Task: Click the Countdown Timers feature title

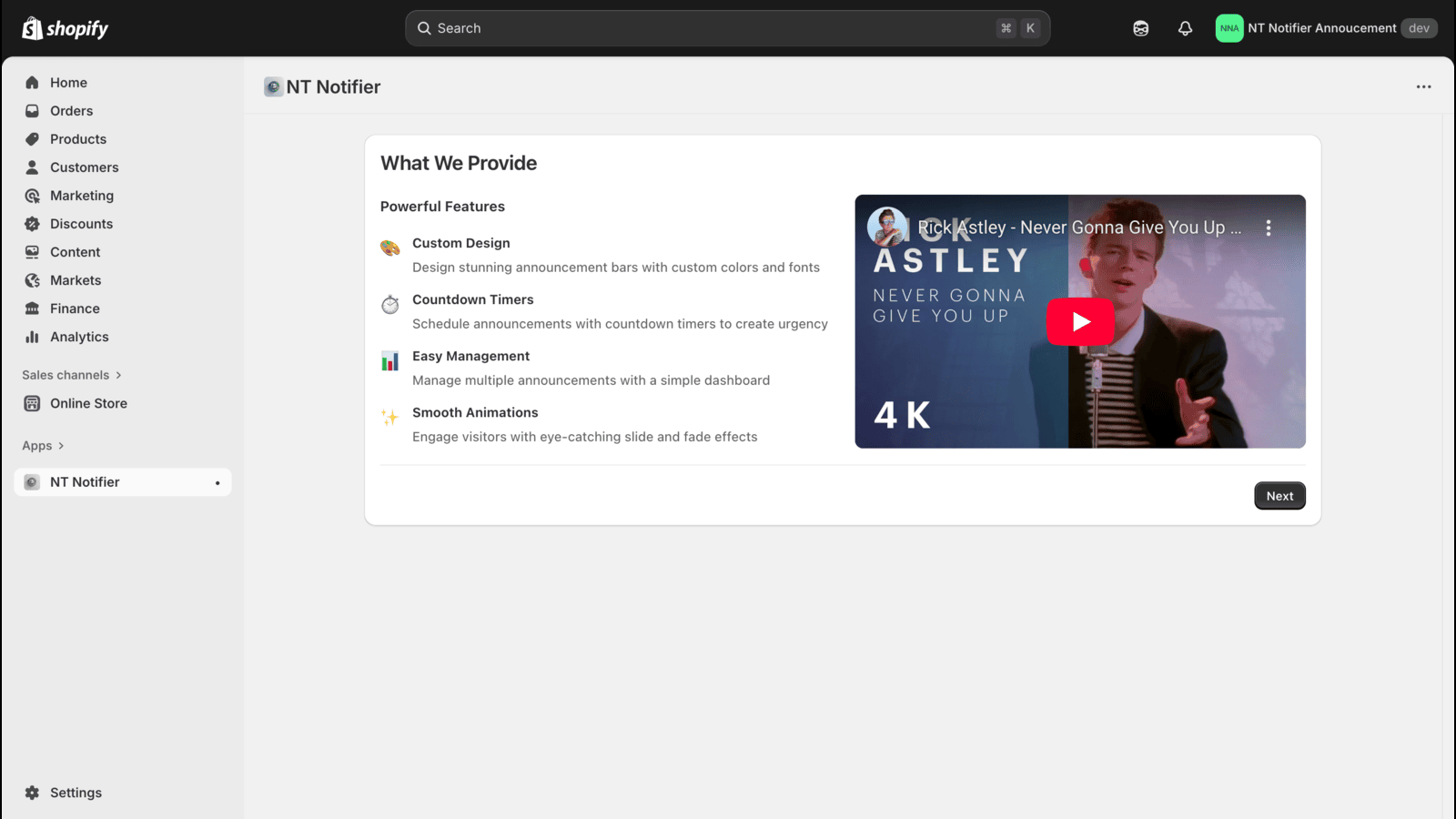Action: tap(473, 299)
